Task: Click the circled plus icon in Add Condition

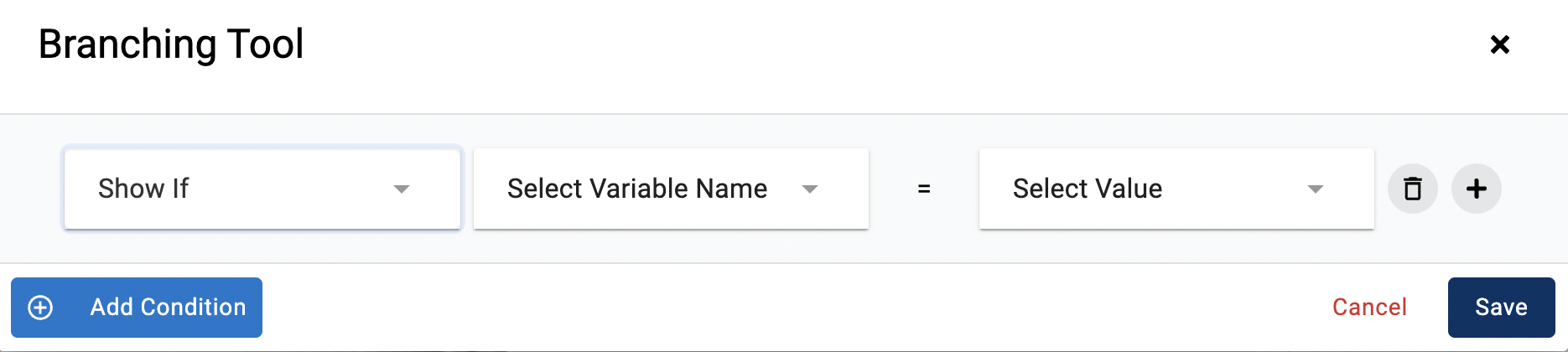Action: tap(40, 308)
